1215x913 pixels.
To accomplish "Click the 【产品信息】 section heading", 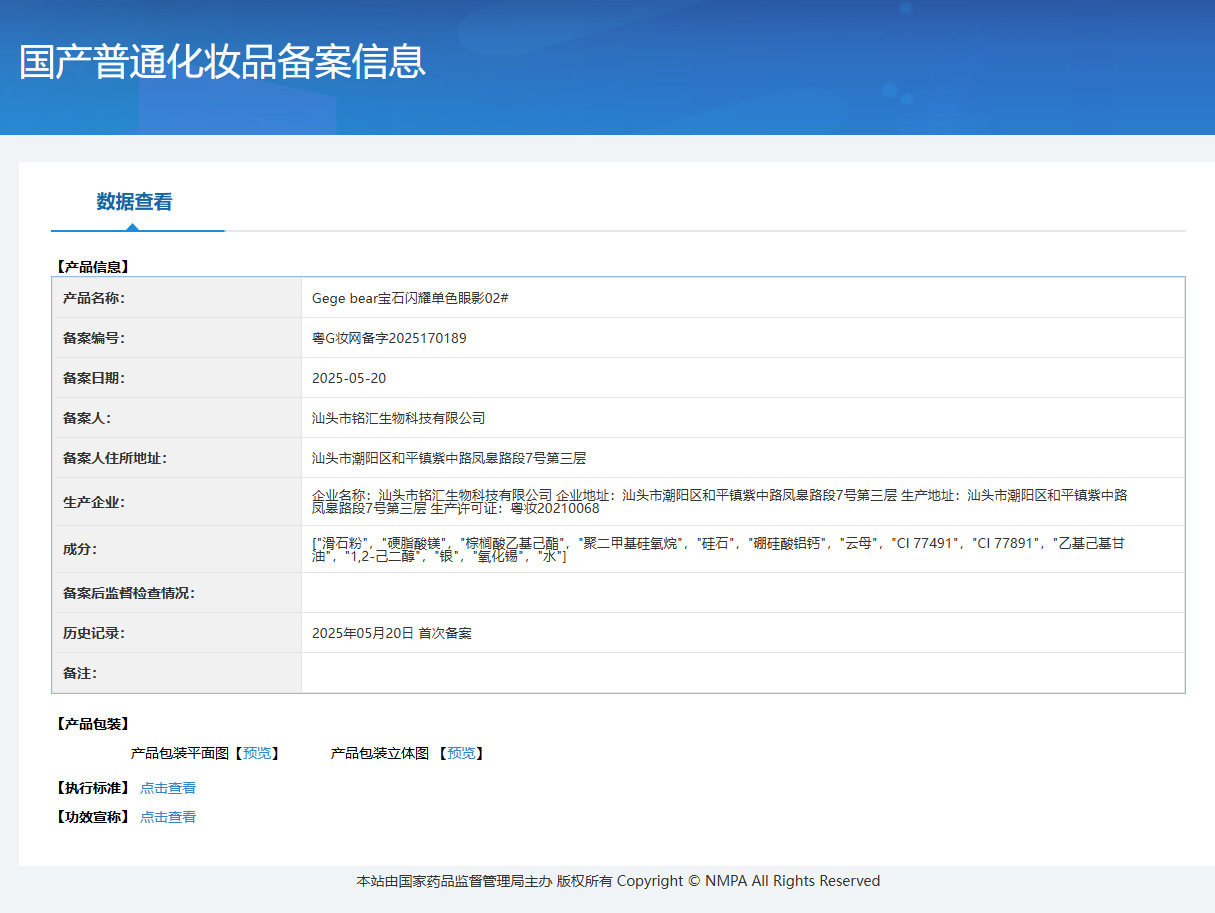I will [93, 267].
